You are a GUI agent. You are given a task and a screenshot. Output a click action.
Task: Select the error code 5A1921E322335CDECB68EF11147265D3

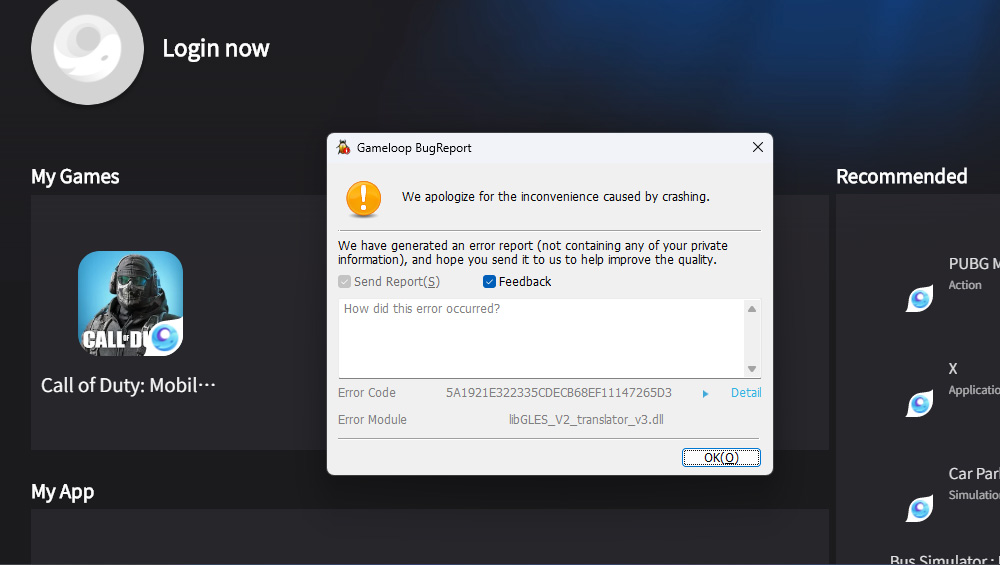click(x=559, y=393)
